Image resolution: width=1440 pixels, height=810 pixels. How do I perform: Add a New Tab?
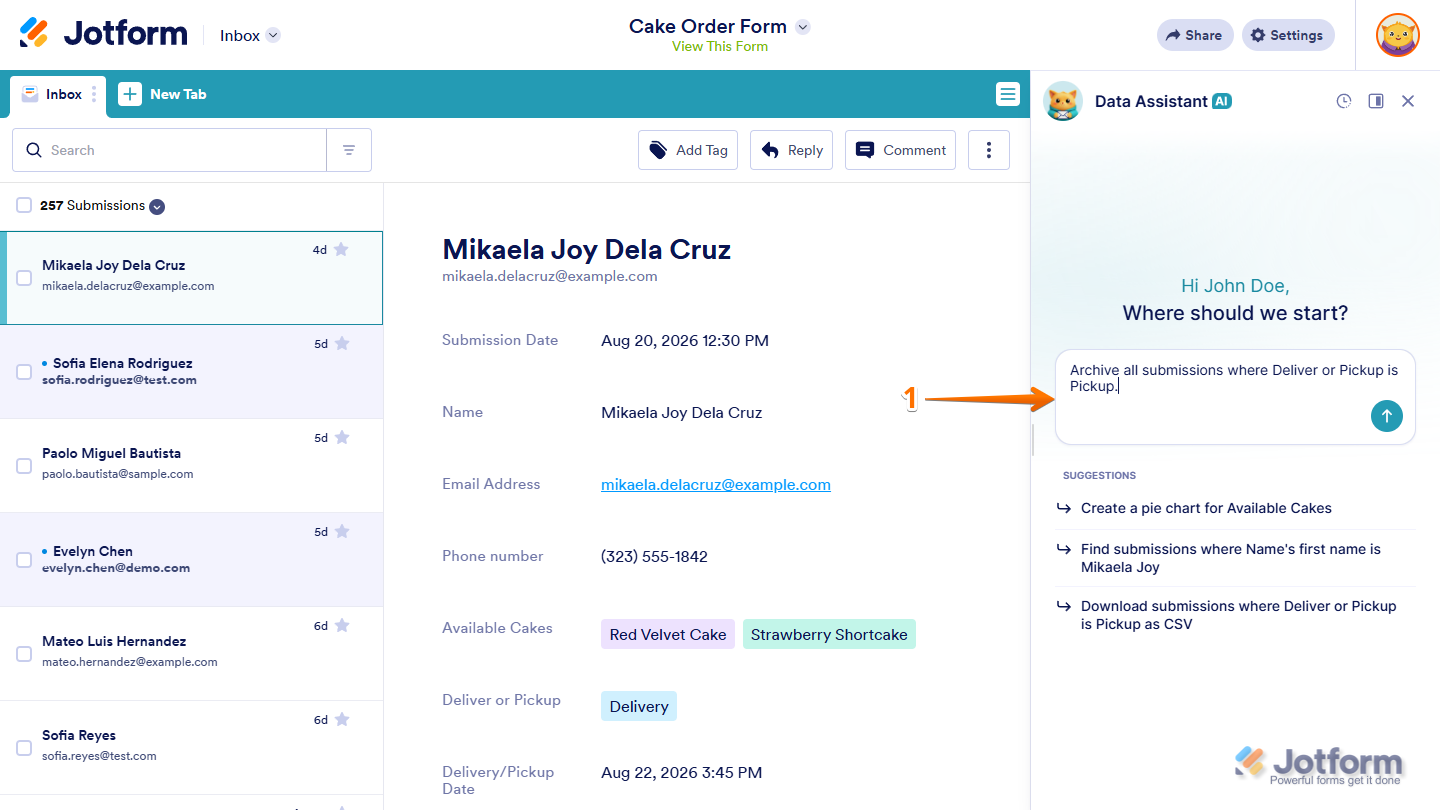coord(162,94)
